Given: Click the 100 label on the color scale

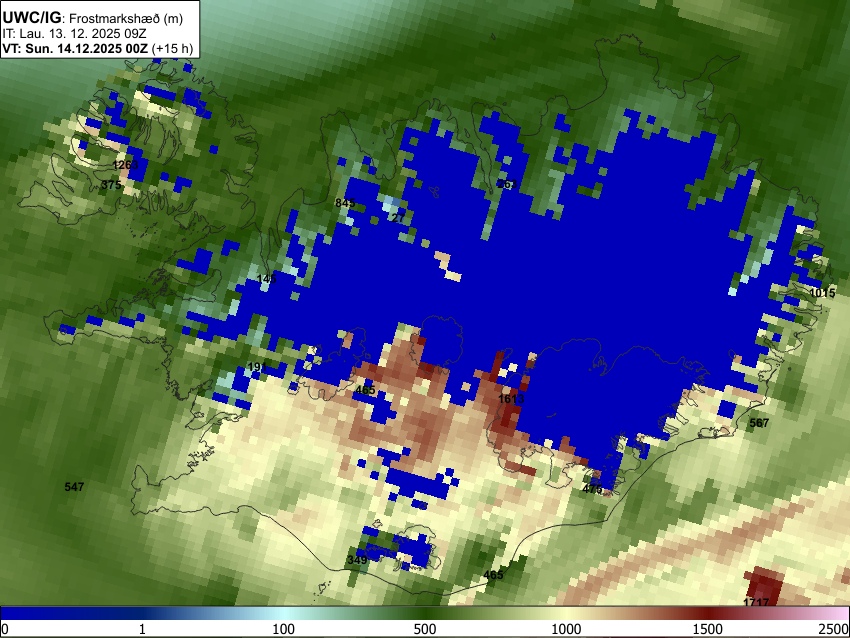Looking at the screenshot, I should [x=284, y=629].
